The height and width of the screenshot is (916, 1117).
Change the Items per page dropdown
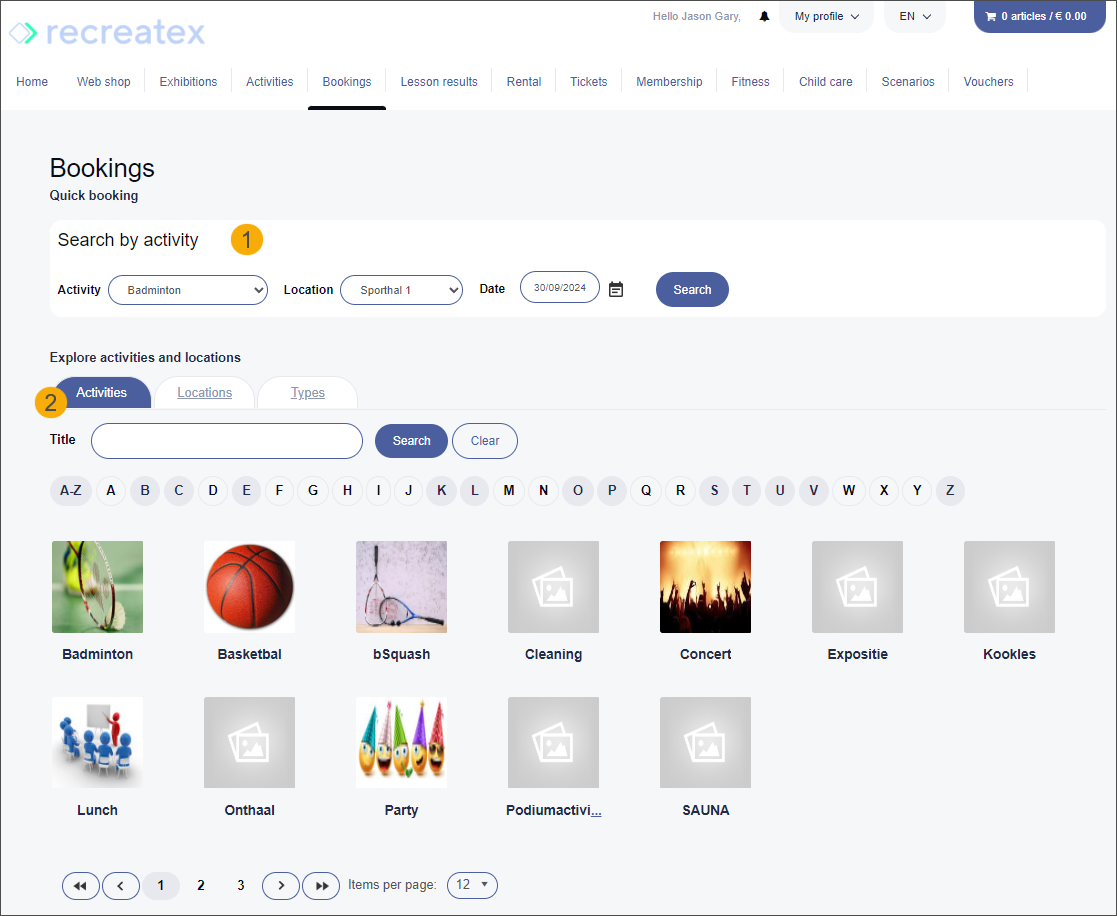472,885
